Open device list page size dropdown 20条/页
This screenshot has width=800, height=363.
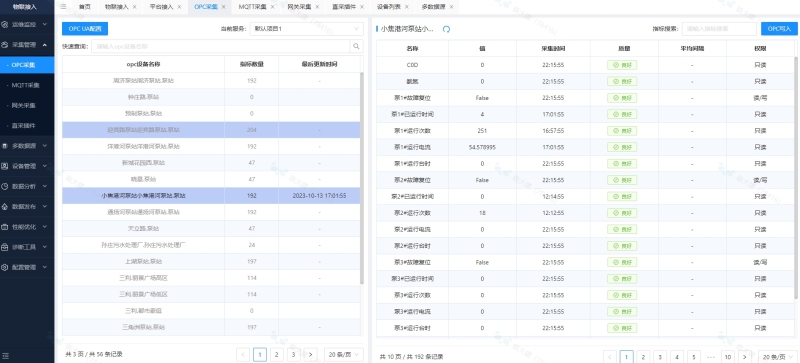point(344,354)
